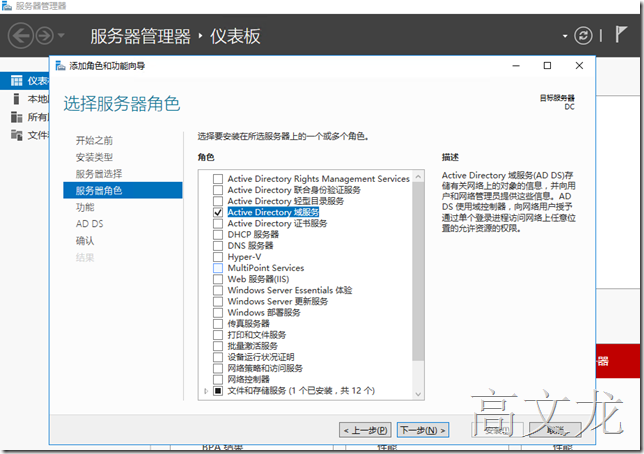Image resolution: width=644 pixels, height=454 pixels.
Task: Open the navigation history dropdown arrow
Action: pos(61,35)
